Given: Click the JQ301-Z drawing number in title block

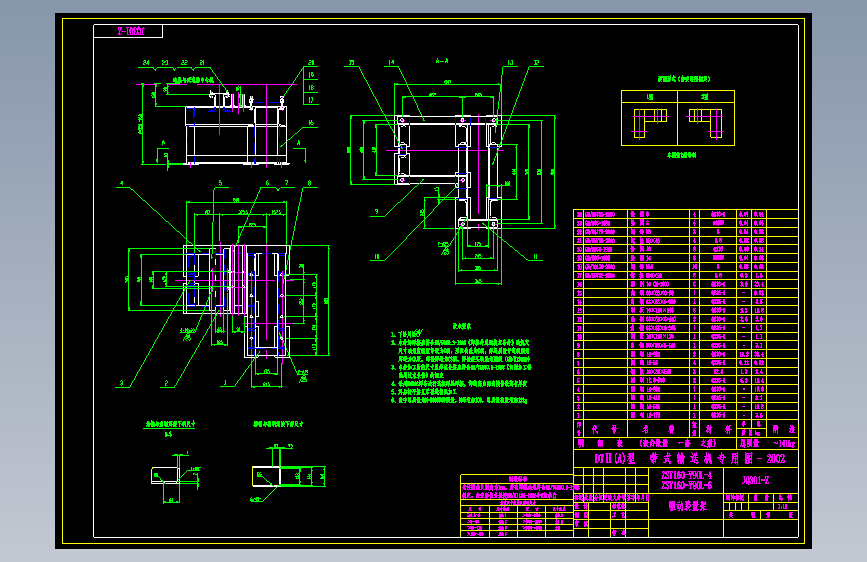Looking at the screenshot, I should click(755, 480).
